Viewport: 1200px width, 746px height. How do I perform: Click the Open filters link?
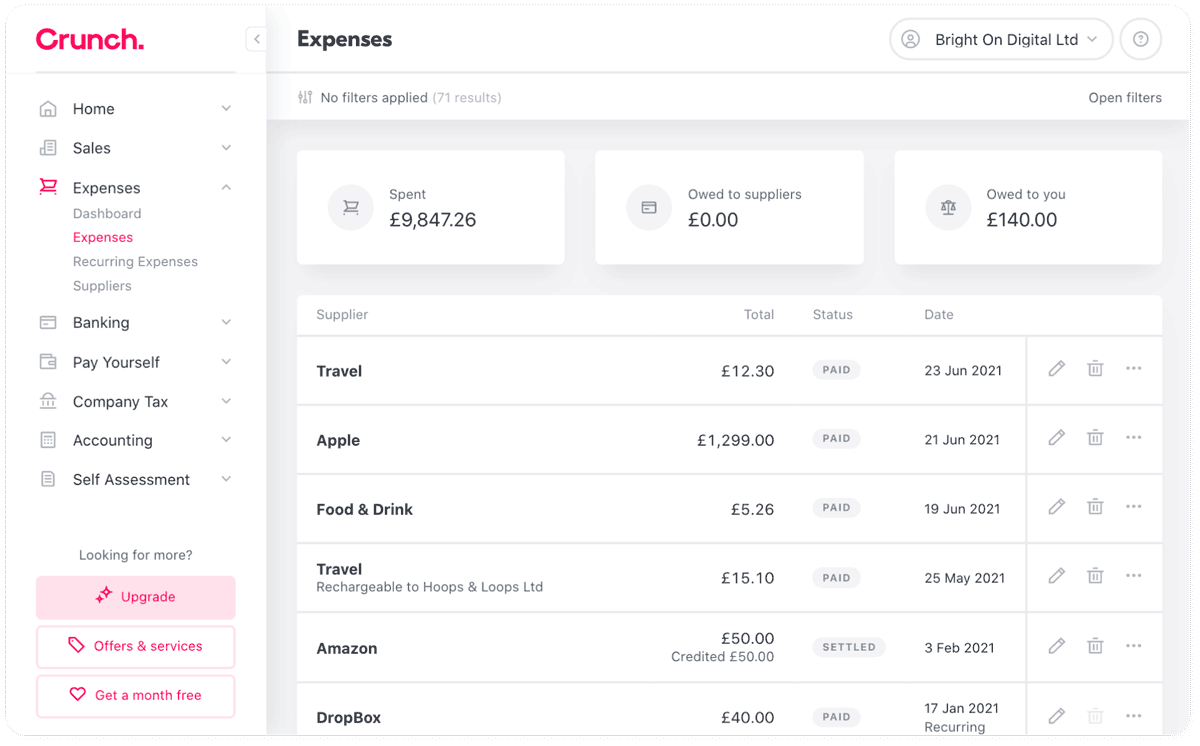click(x=1125, y=98)
